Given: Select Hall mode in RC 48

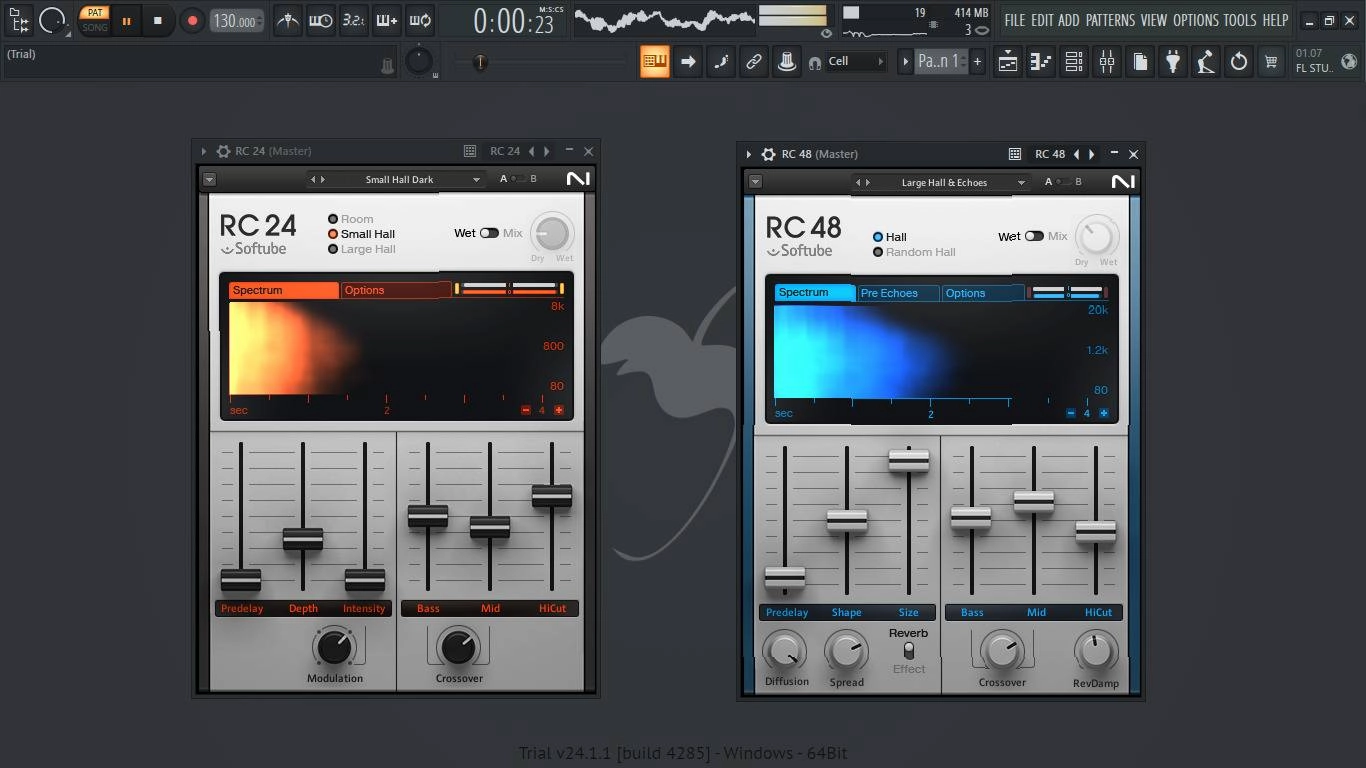Looking at the screenshot, I should [889, 237].
